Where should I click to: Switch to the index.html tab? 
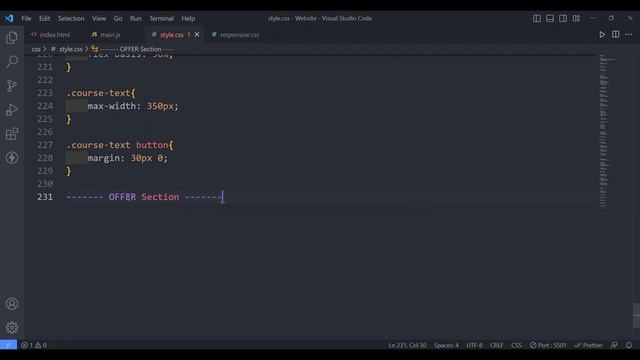(55, 35)
